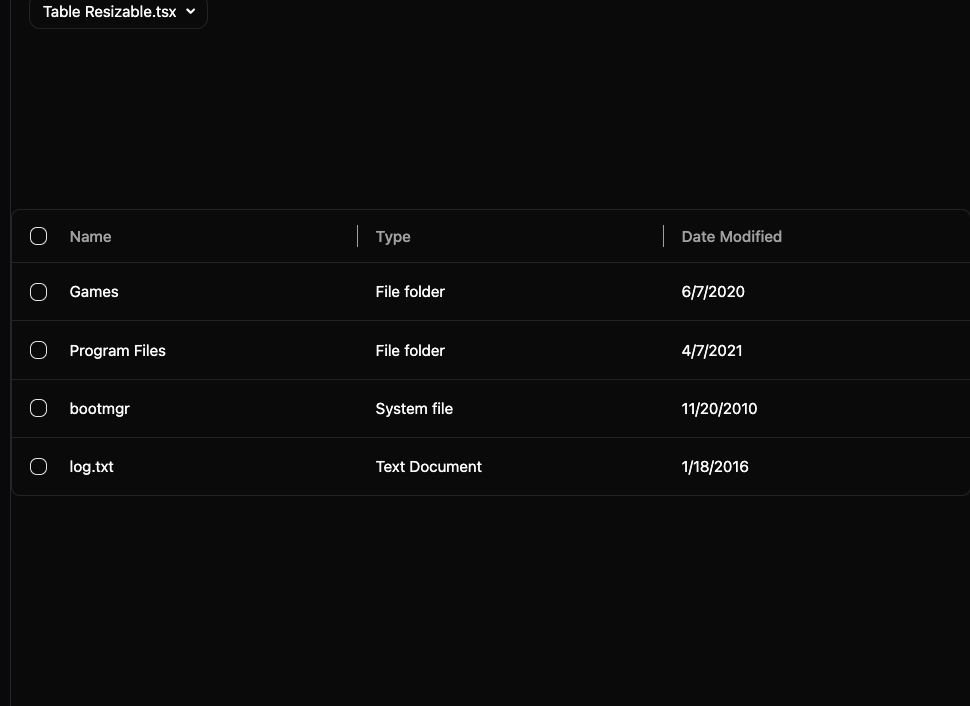Enable the log.txt row checkbox

[x=38, y=467]
